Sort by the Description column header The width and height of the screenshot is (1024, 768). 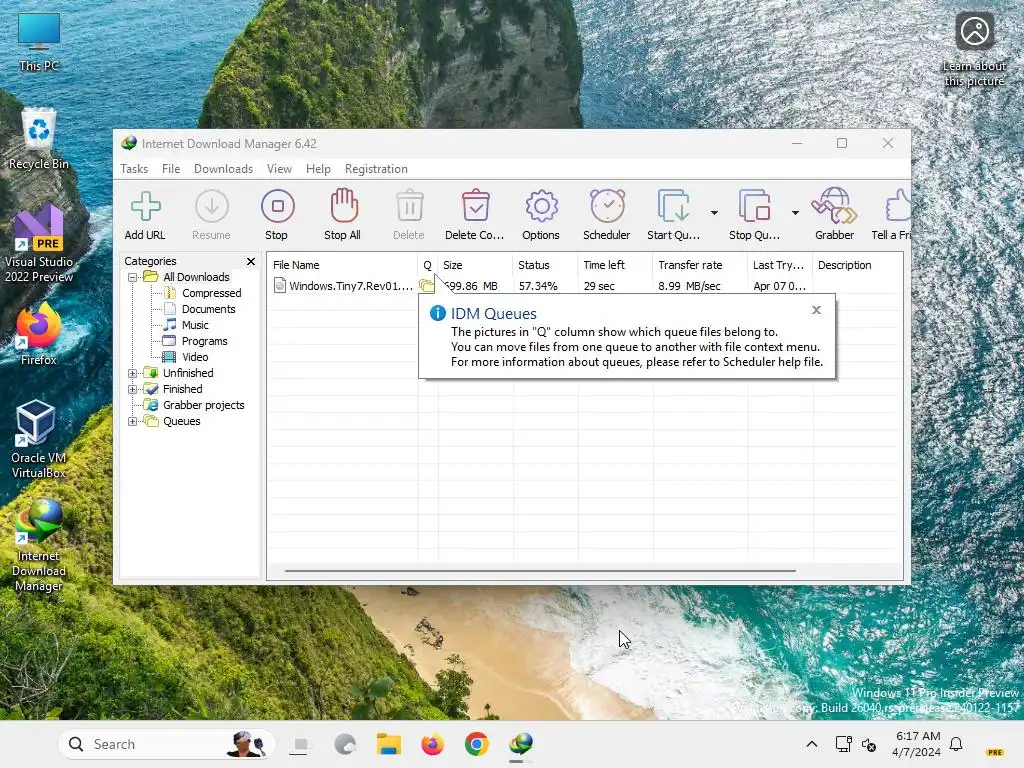pos(857,265)
